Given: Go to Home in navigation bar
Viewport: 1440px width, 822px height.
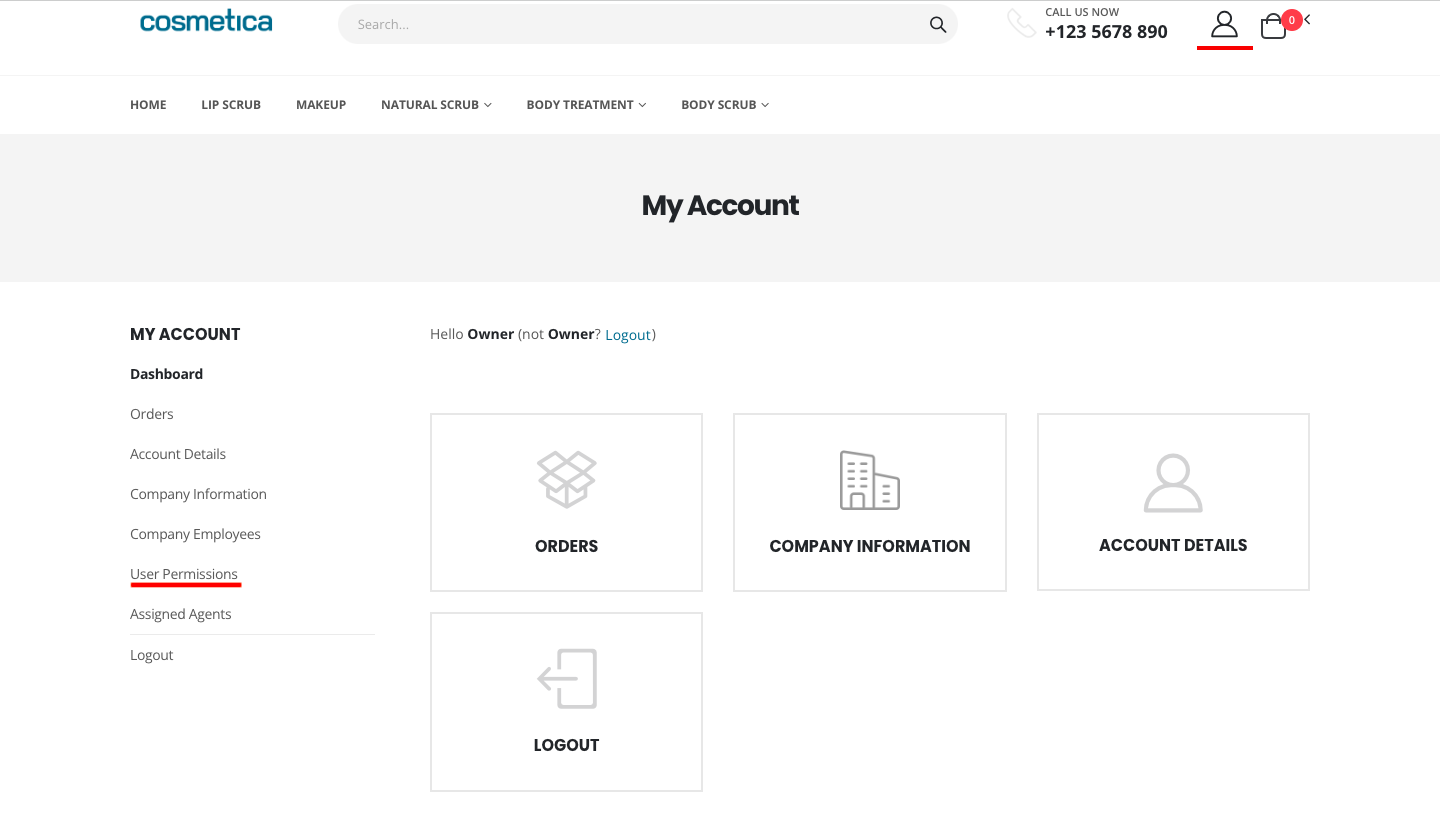Looking at the screenshot, I should click(x=148, y=105).
